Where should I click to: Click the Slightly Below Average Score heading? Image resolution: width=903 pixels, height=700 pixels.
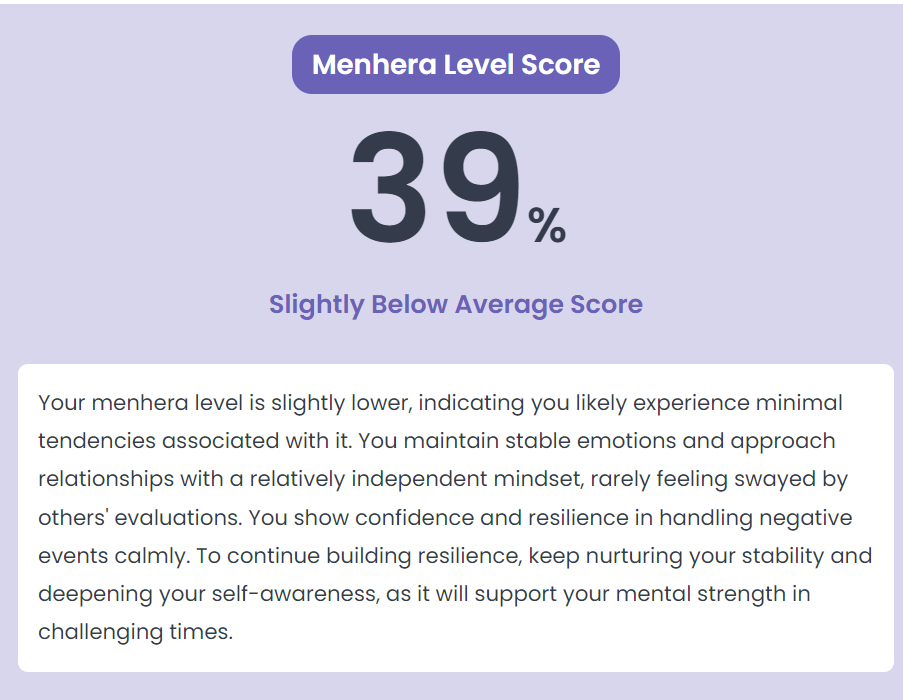tap(456, 305)
